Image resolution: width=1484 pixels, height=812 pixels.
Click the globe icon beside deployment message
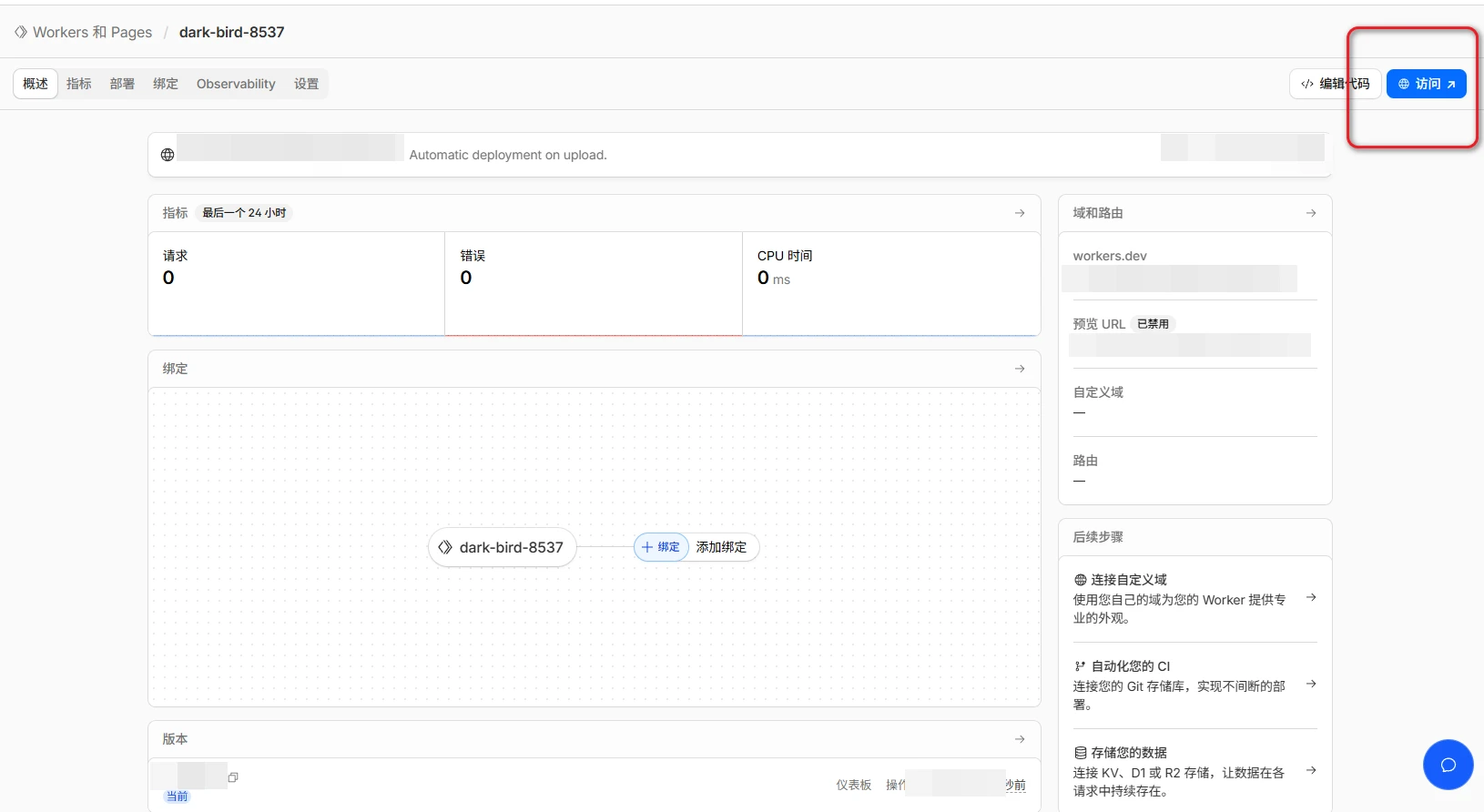coord(168,155)
